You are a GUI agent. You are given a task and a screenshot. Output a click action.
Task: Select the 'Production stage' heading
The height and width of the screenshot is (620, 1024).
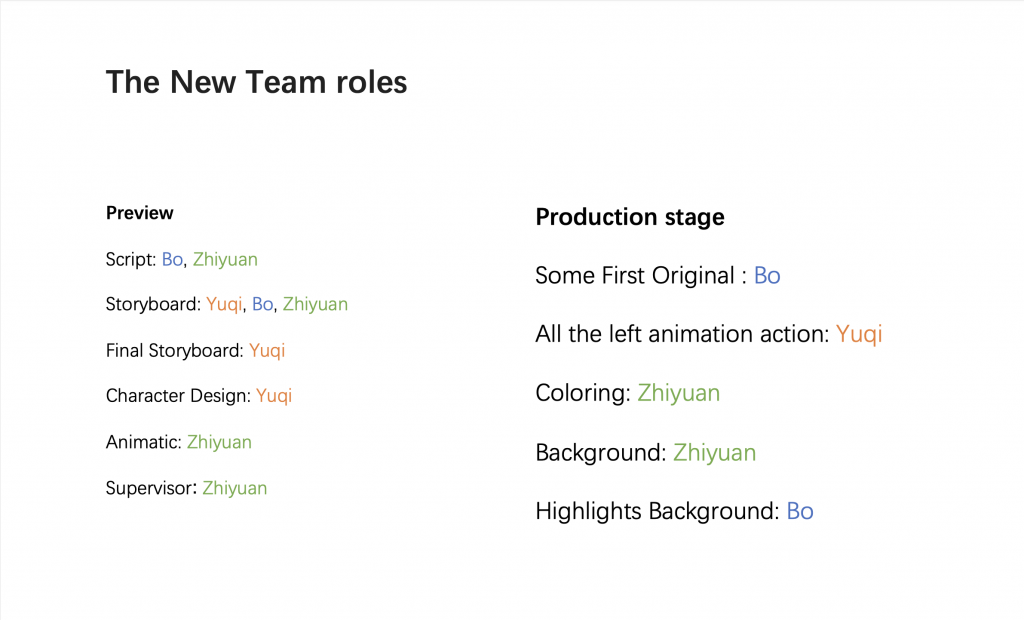point(630,217)
